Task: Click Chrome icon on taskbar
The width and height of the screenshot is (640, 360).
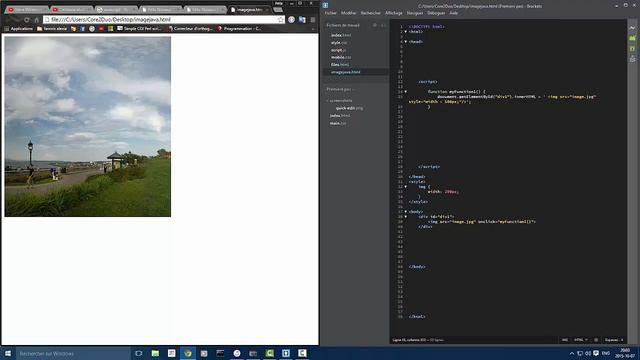Action: (188, 353)
